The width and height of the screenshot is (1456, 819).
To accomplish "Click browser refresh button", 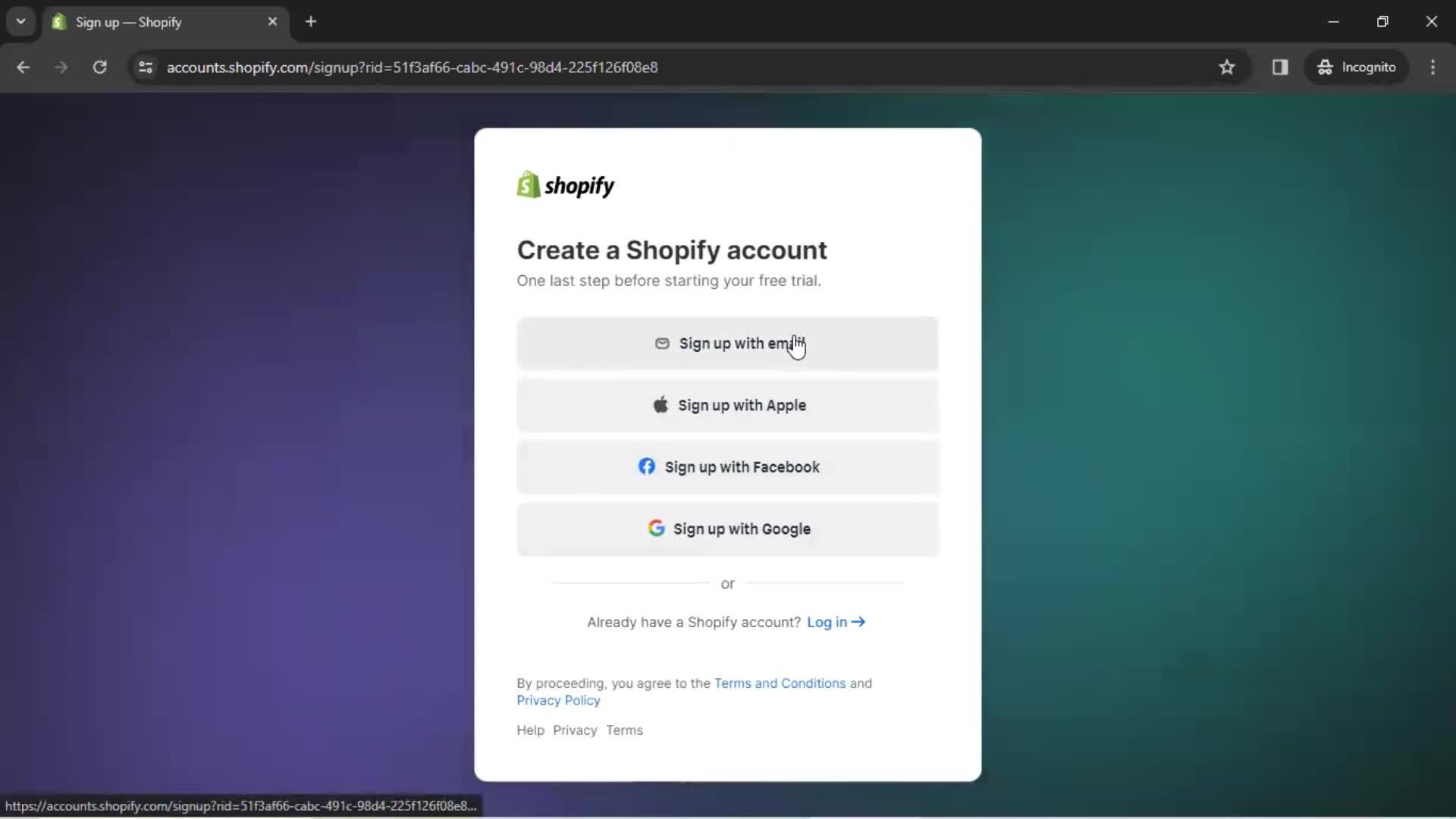I will [100, 67].
